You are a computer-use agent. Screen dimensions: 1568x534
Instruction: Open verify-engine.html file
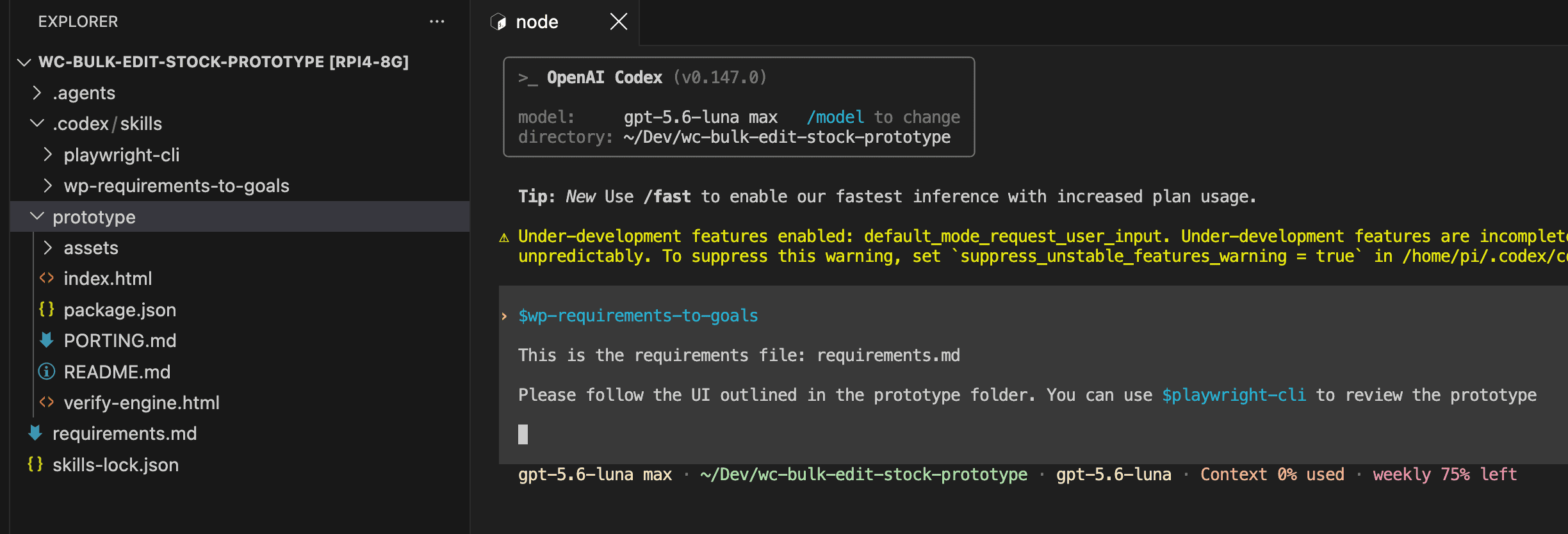[x=142, y=403]
